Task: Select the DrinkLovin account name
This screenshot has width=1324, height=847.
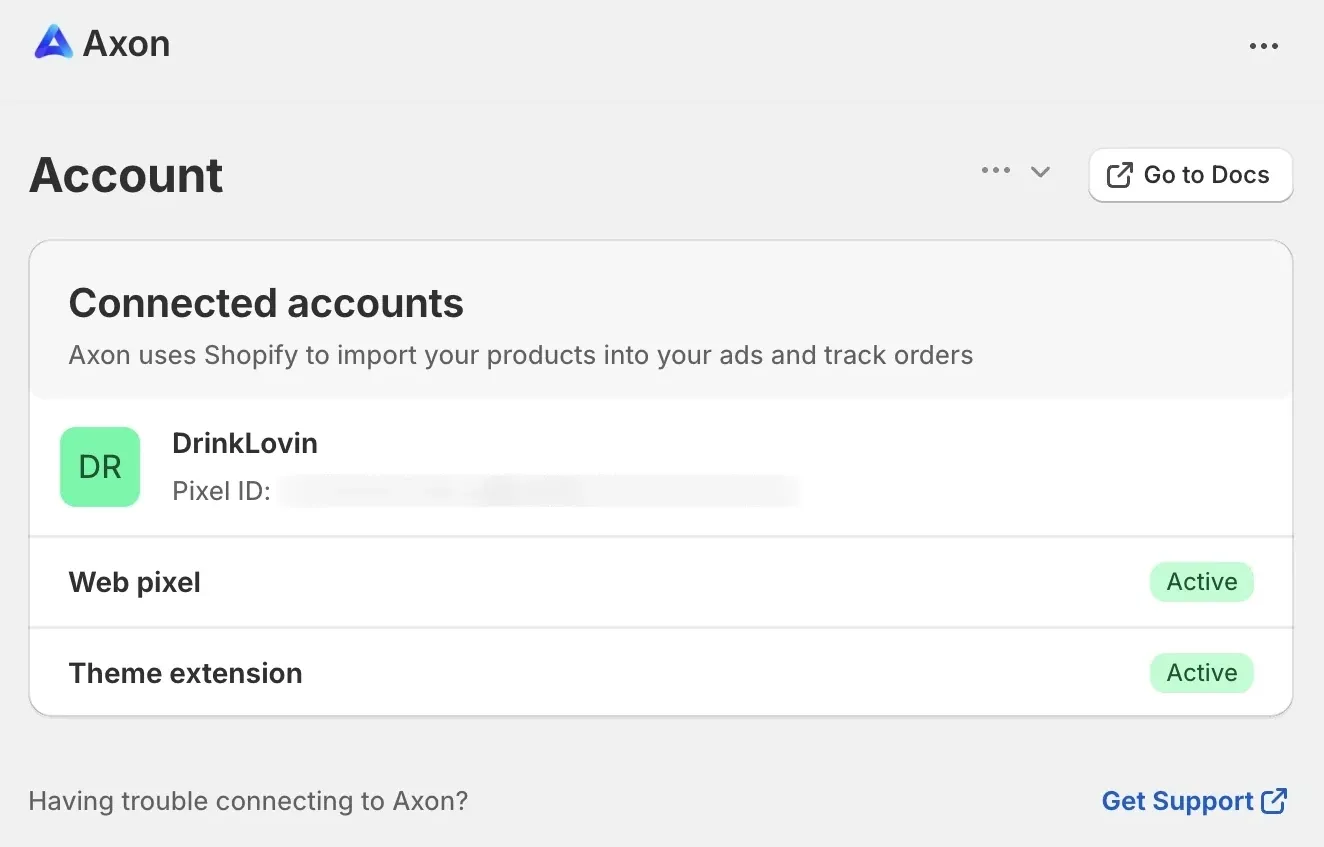Action: [x=244, y=442]
